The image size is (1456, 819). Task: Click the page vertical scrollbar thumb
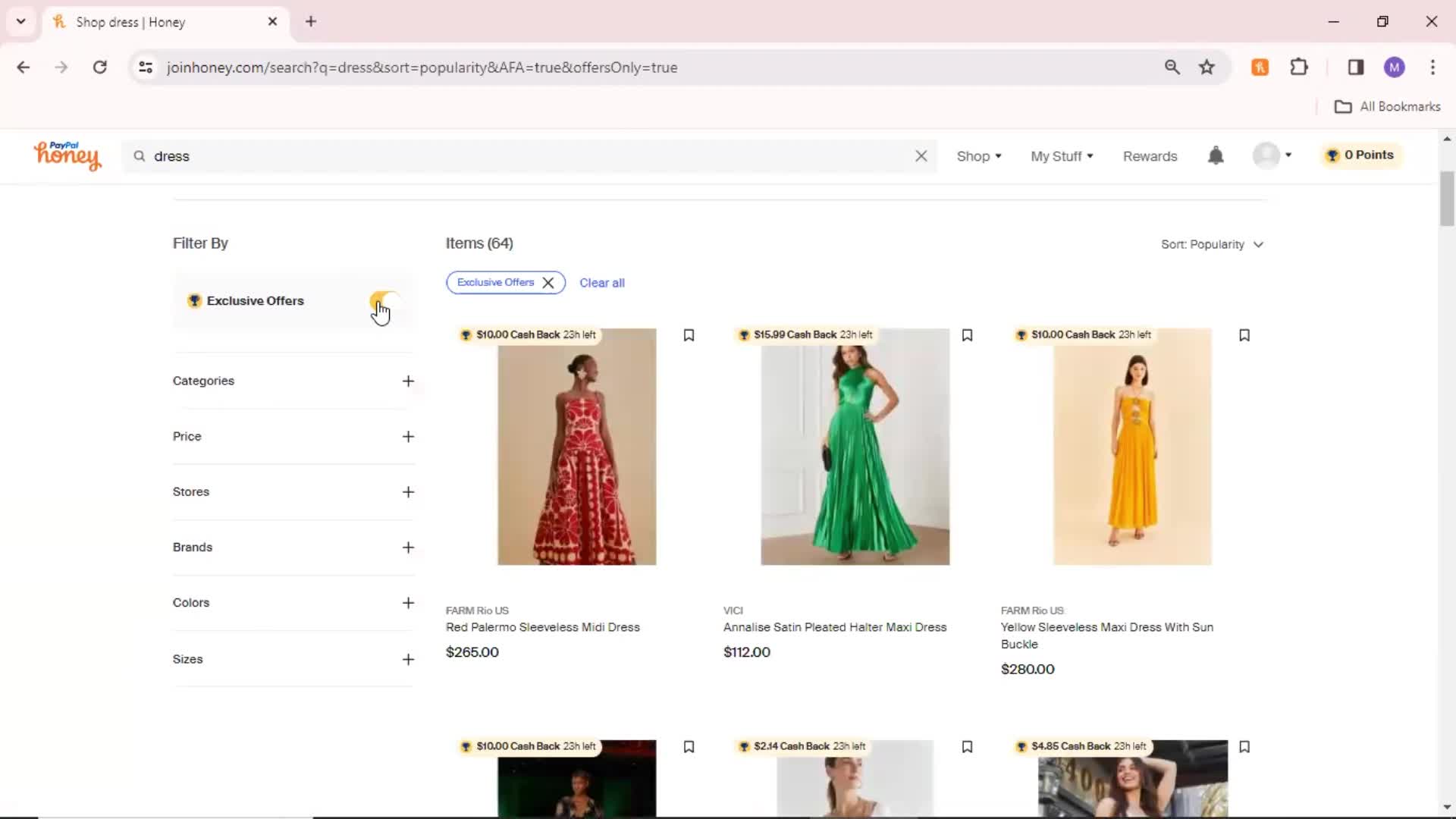point(1447,199)
